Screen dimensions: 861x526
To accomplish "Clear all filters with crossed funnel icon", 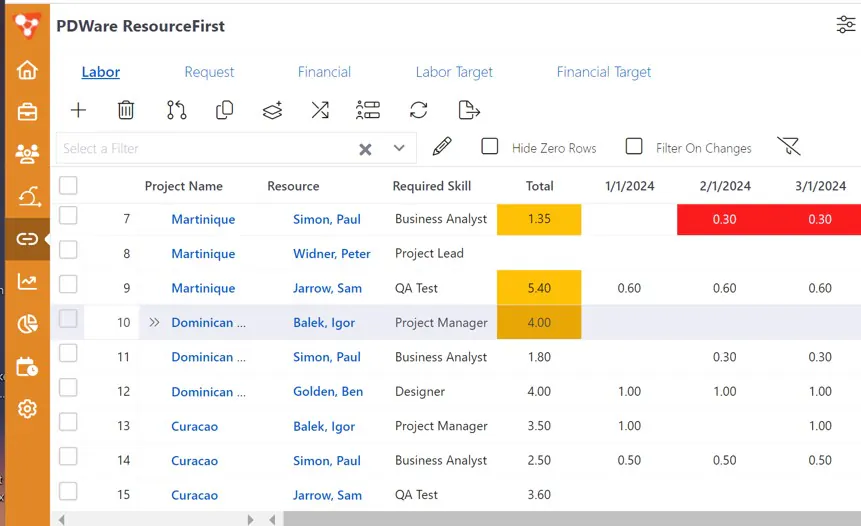I will point(789,147).
